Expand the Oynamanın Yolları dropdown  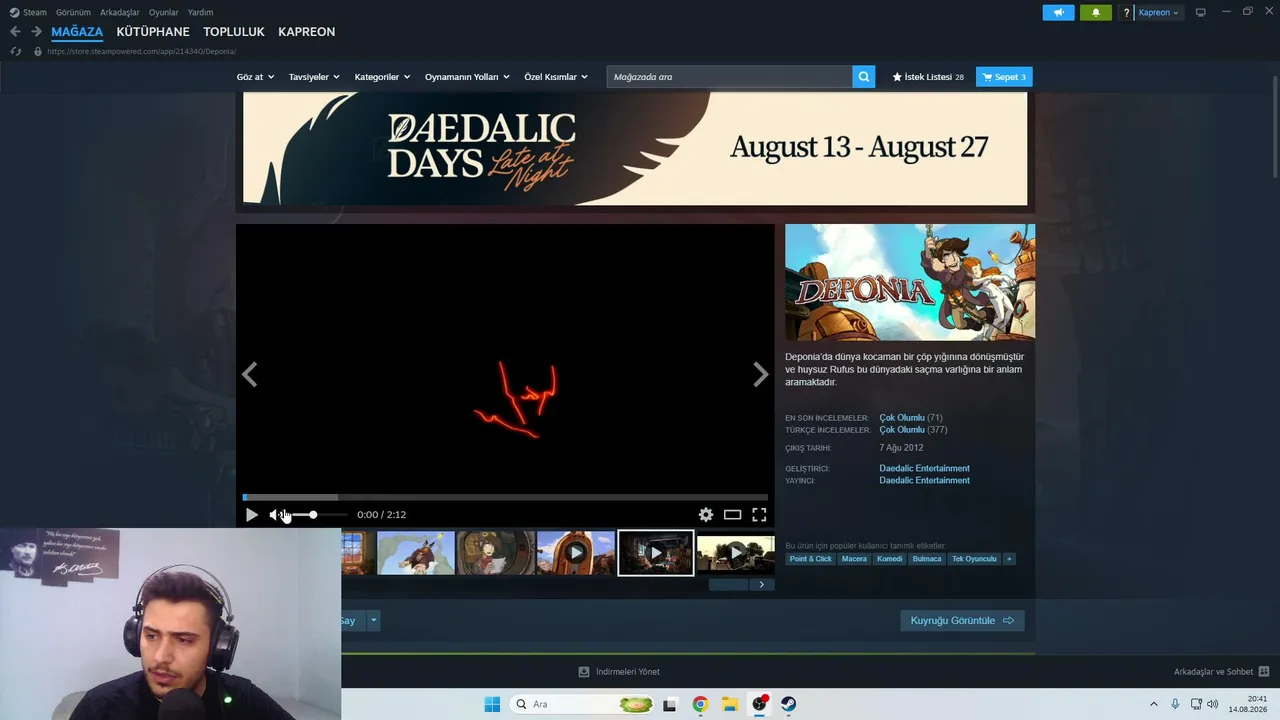tap(467, 77)
